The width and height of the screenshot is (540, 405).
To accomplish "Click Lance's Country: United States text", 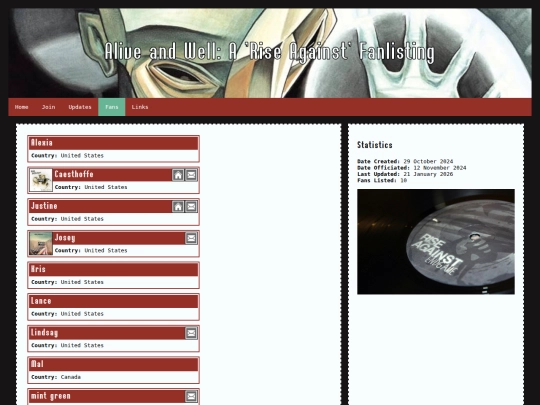I will (67, 314).
